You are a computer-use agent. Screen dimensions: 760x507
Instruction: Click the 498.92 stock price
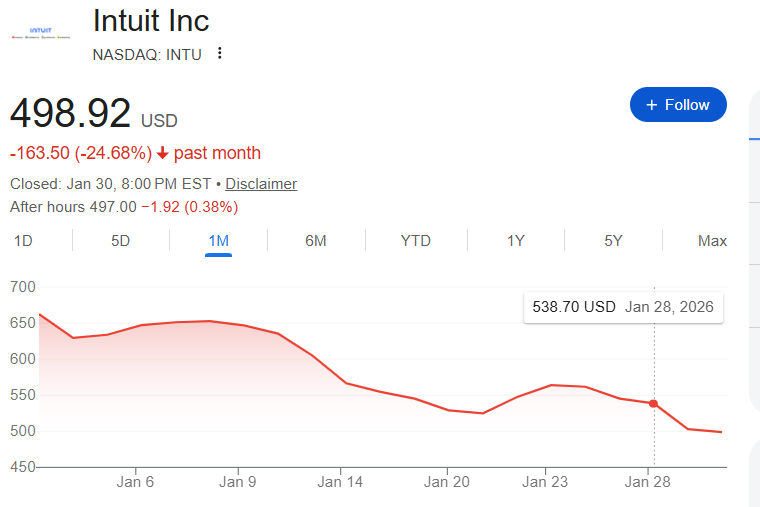point(70,114)
